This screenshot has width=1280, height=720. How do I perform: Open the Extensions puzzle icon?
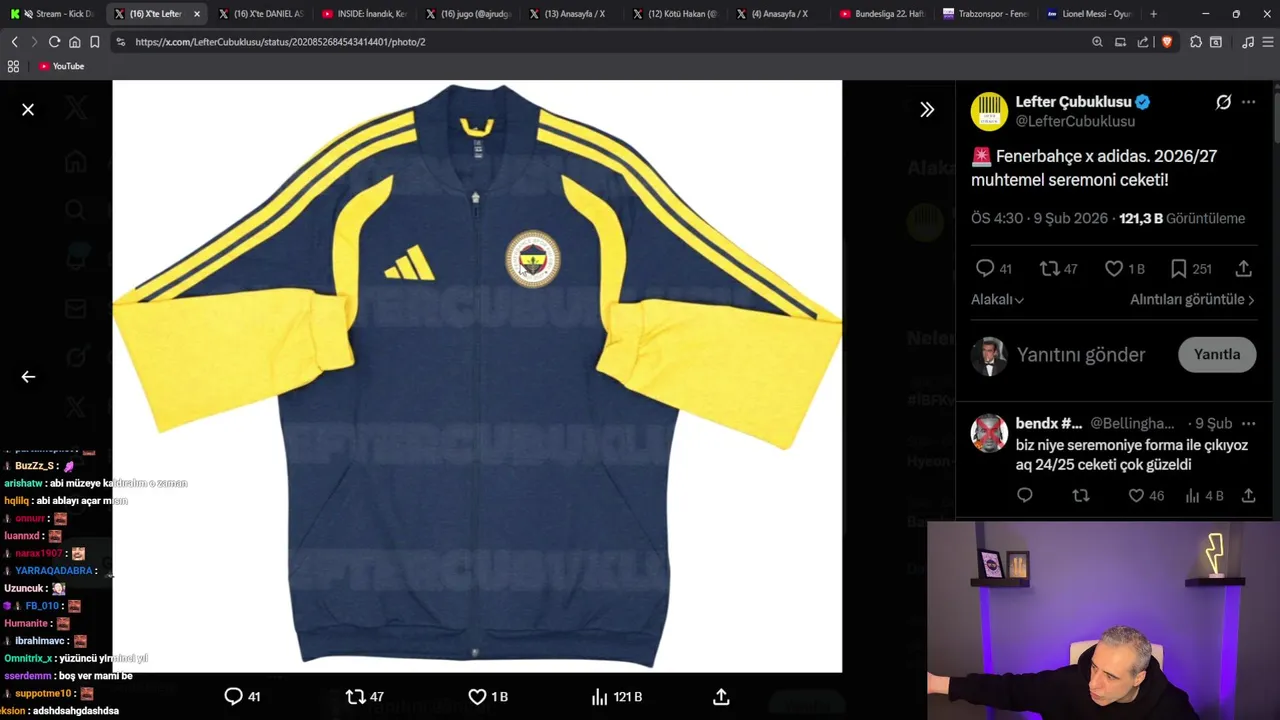coord(1195,42)
